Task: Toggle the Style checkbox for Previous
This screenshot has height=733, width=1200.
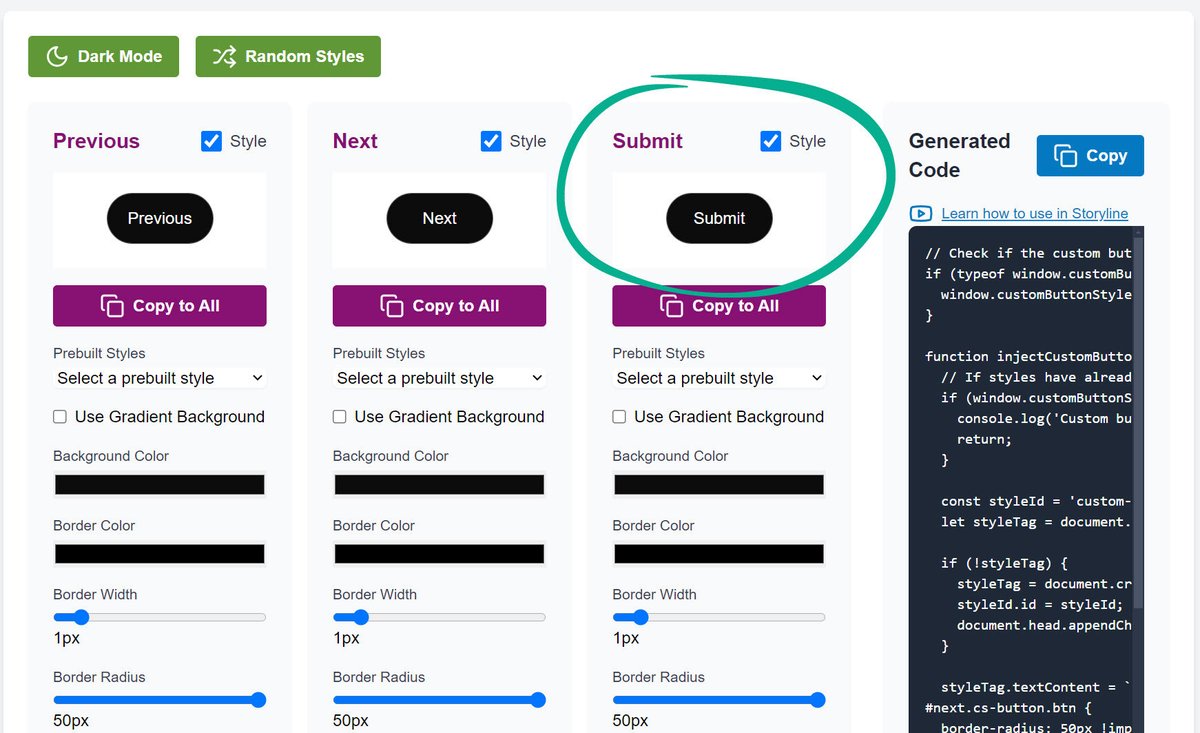Action: [211, 141]
